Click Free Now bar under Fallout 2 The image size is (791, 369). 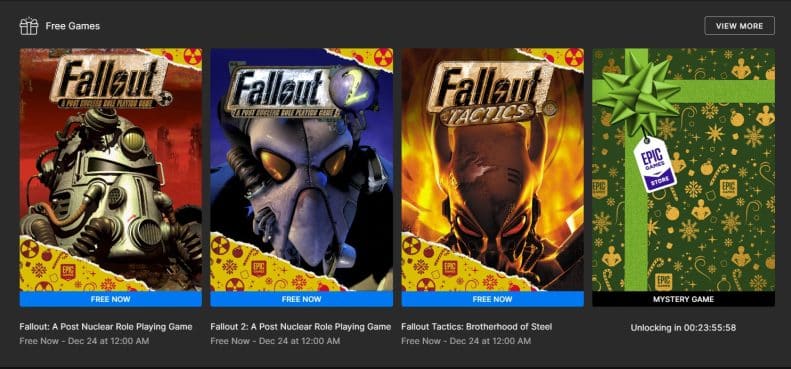coord(301,299)
